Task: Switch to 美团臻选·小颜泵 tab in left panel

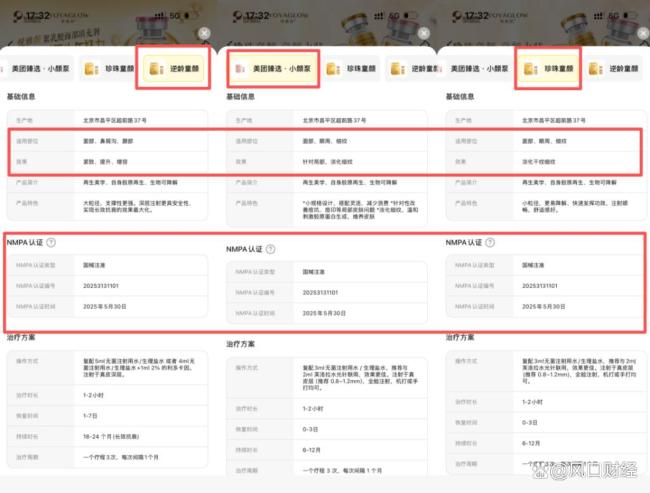Action: (37, 68)
